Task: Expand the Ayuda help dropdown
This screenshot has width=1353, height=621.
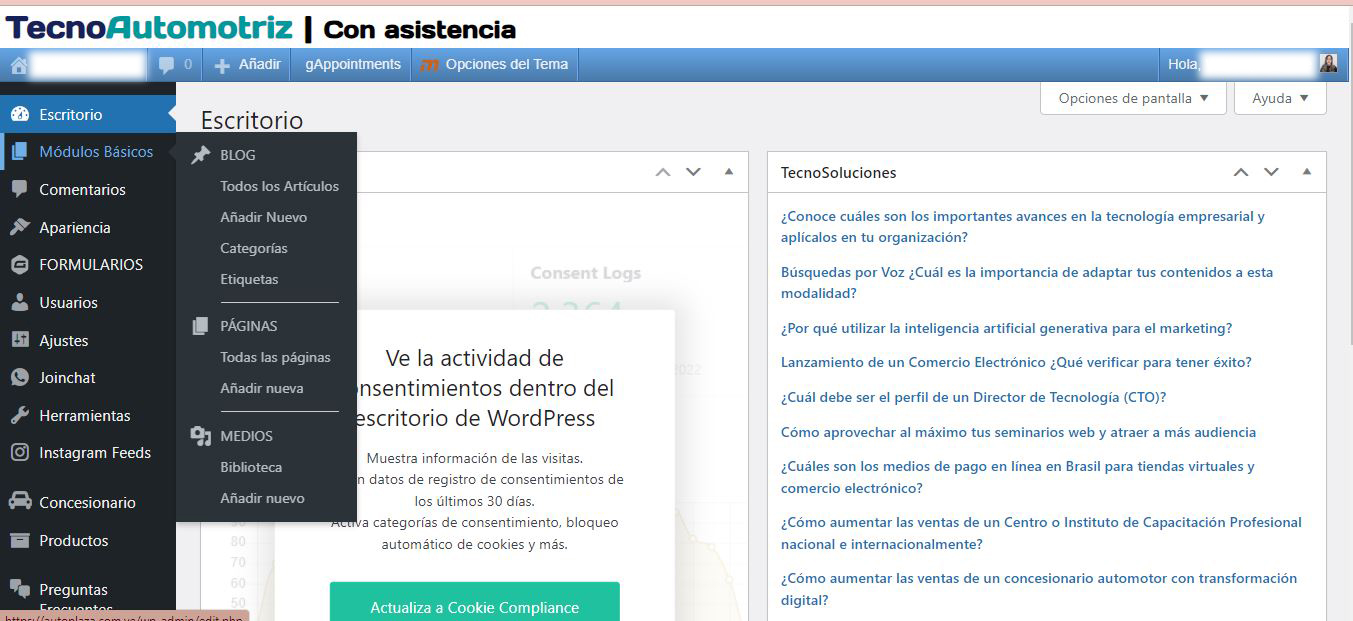Action: (x=1280, y=98)
